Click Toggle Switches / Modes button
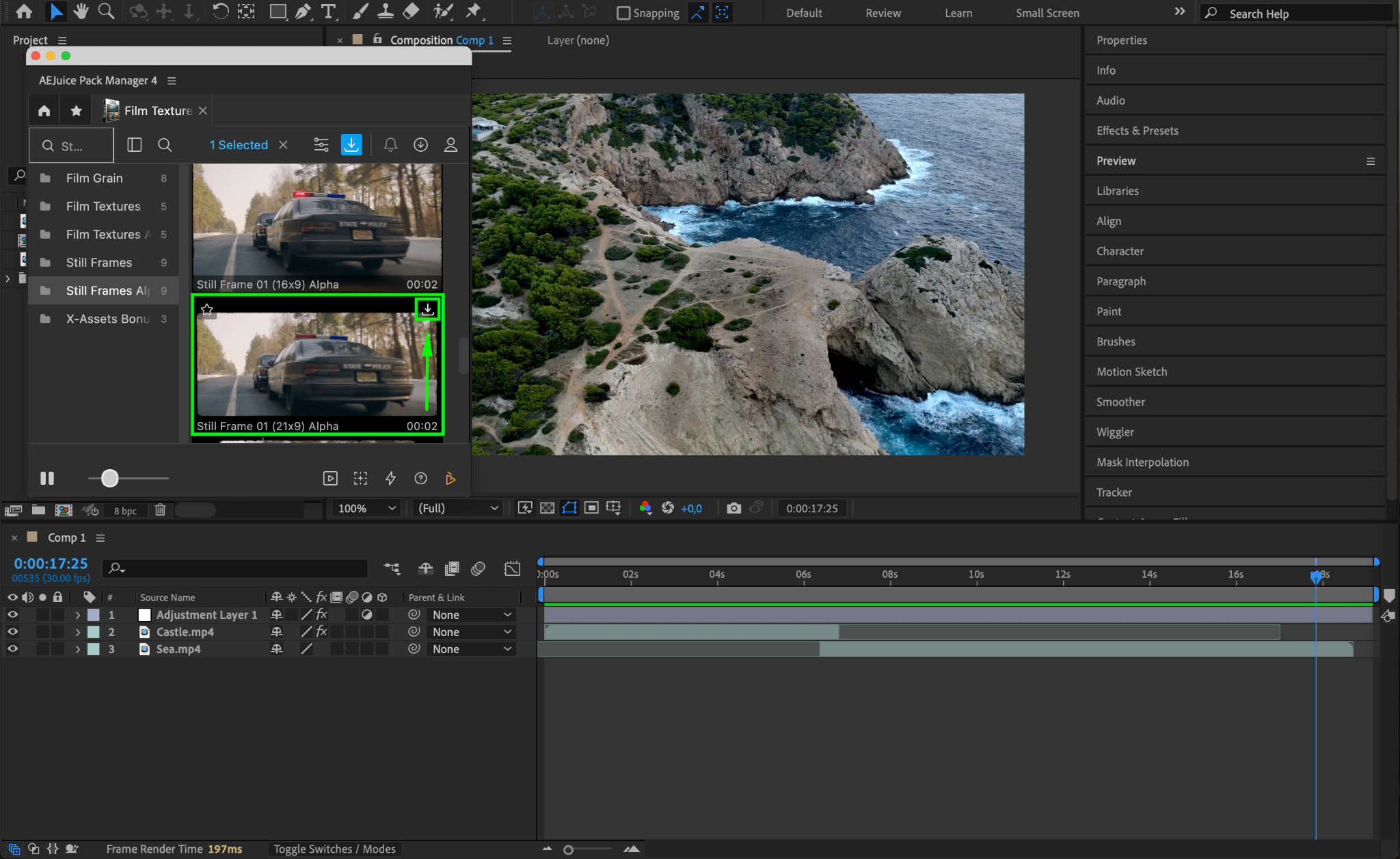Screen dimensions: 1400x859 pos(334,849)
